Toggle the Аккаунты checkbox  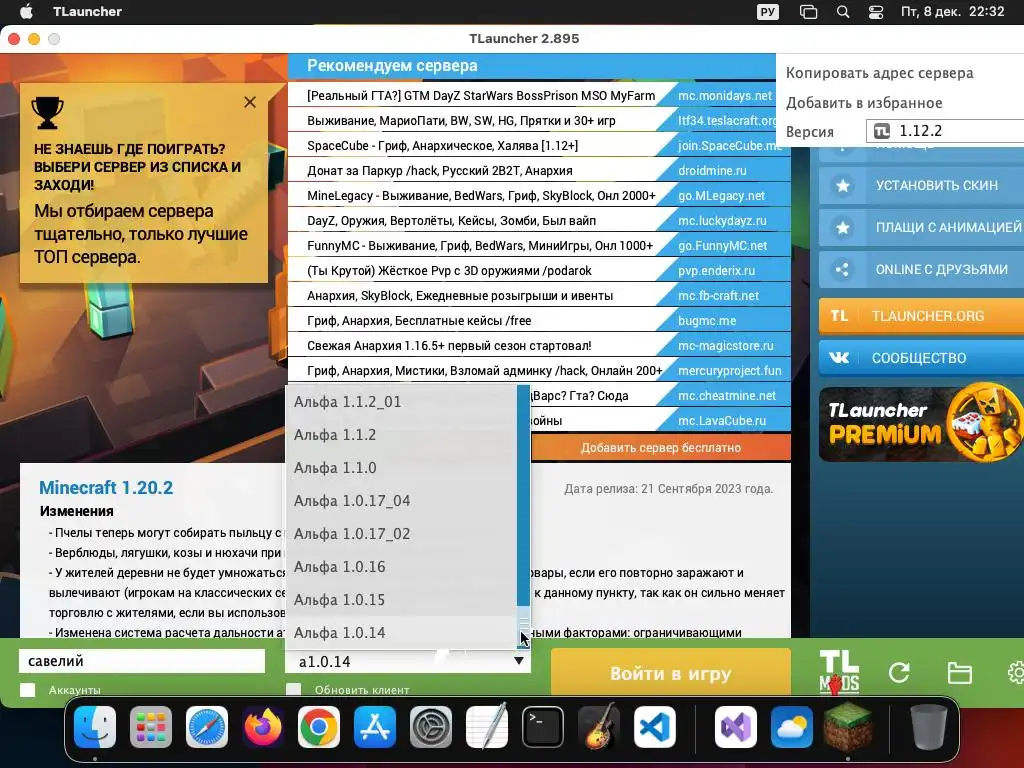pos(27,690)
